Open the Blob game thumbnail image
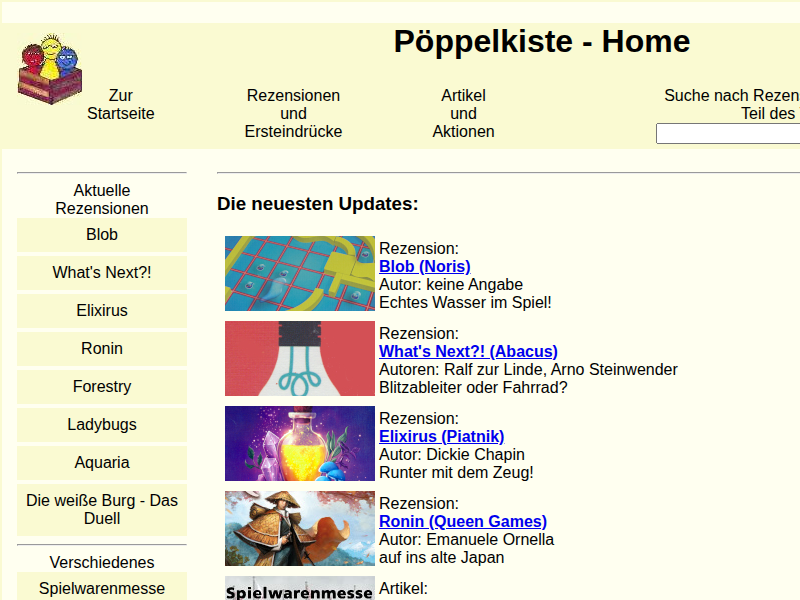This screenshot has height=600, width=800. (299, 273)
